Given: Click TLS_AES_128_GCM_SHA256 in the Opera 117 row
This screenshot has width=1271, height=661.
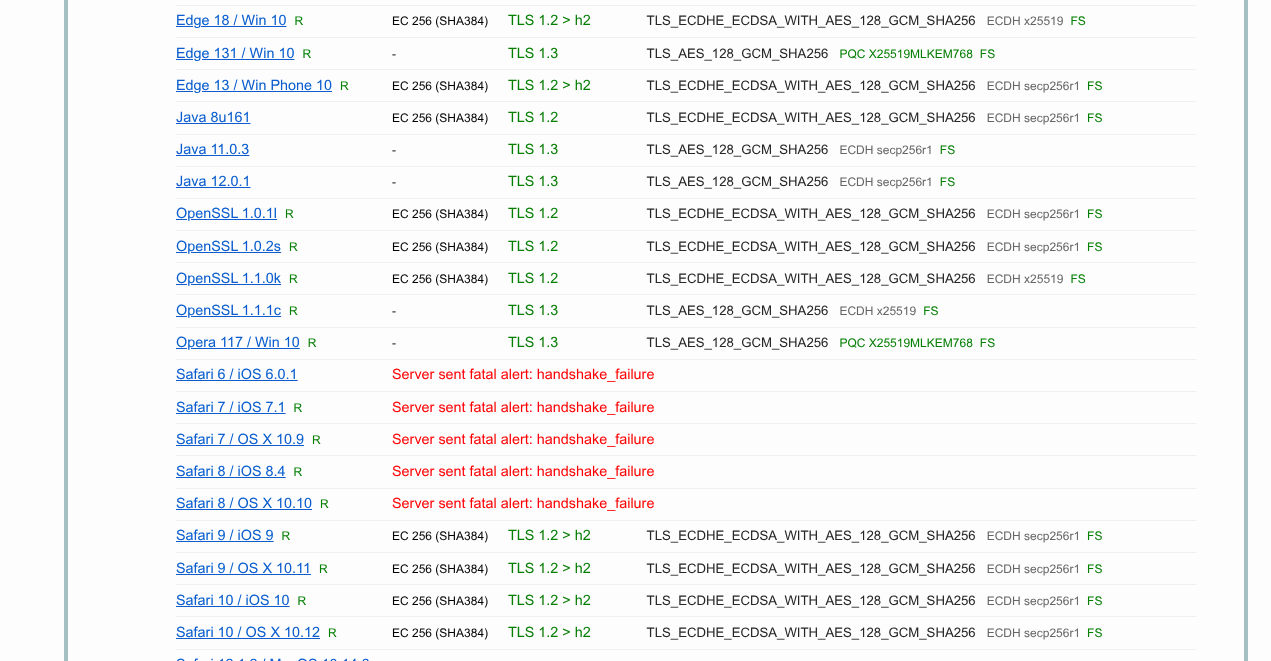Looking at the screenshot, I should coord(738,342).
